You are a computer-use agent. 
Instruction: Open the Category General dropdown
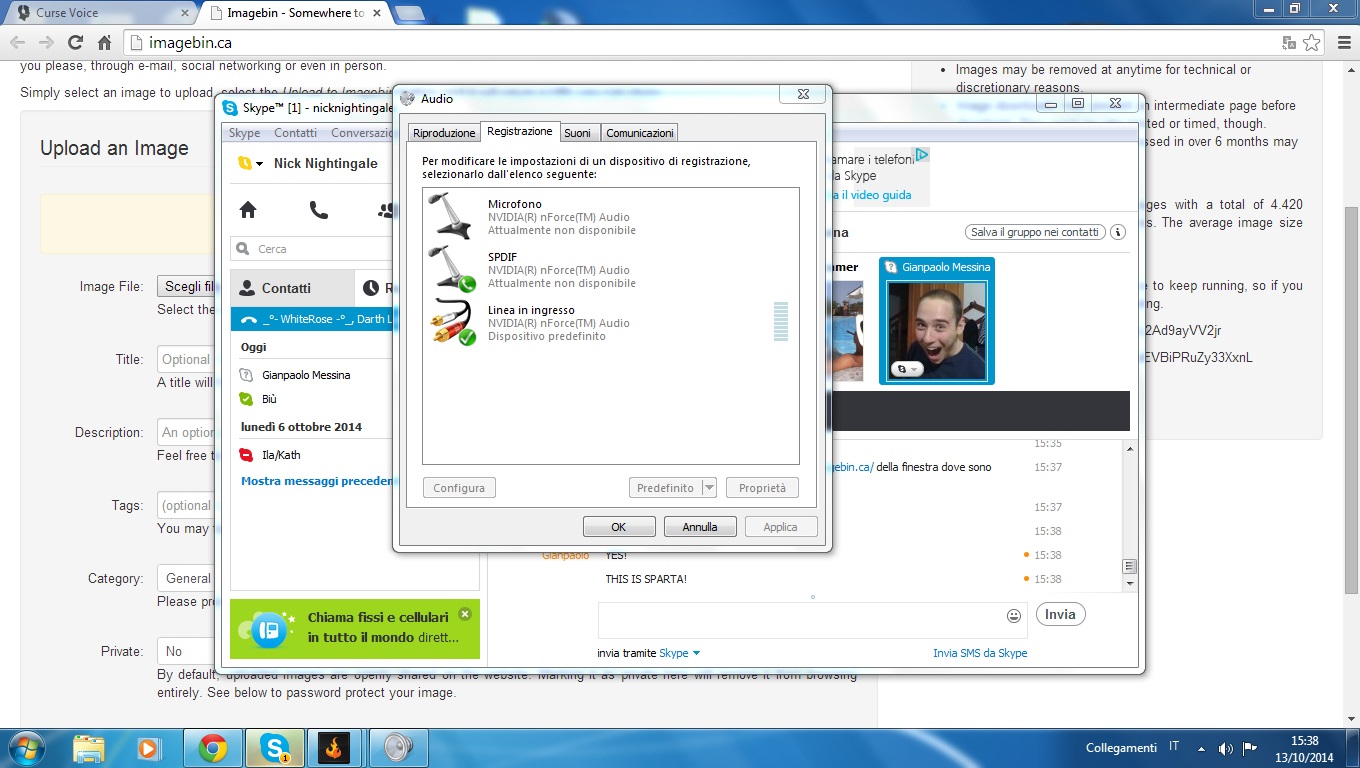click(185, 578)
